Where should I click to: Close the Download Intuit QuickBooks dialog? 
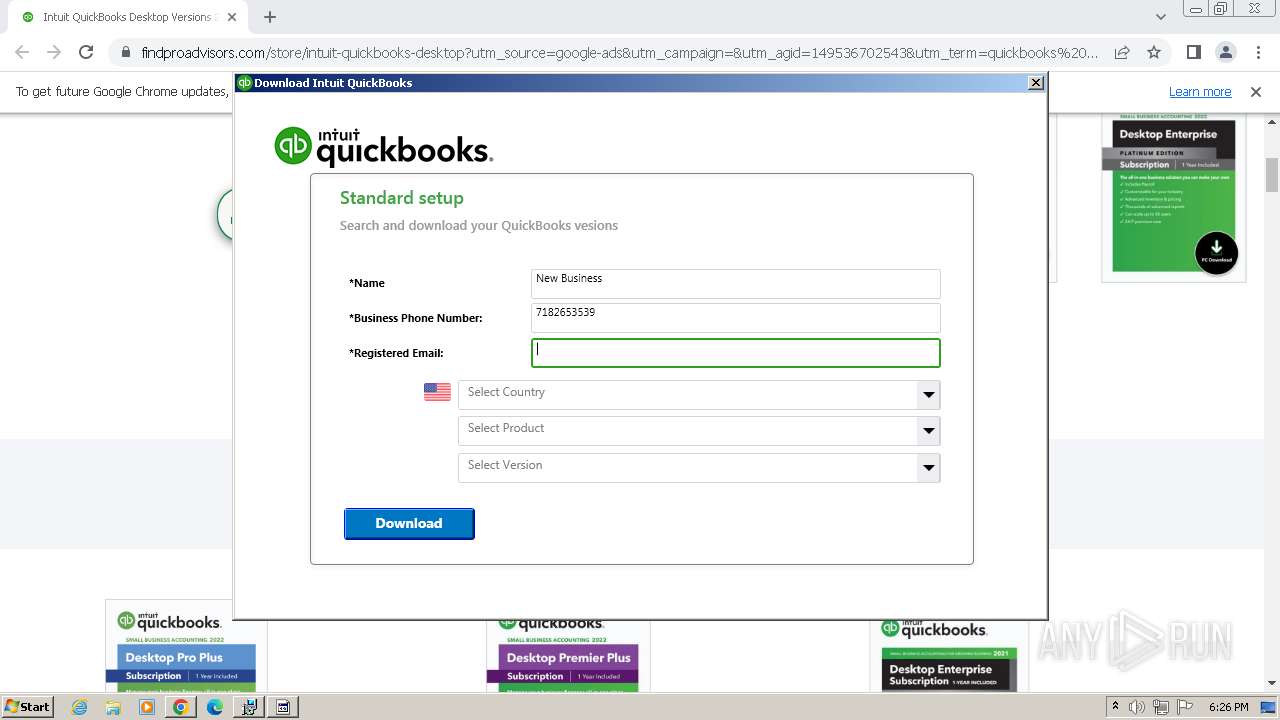coord(1036,83)
